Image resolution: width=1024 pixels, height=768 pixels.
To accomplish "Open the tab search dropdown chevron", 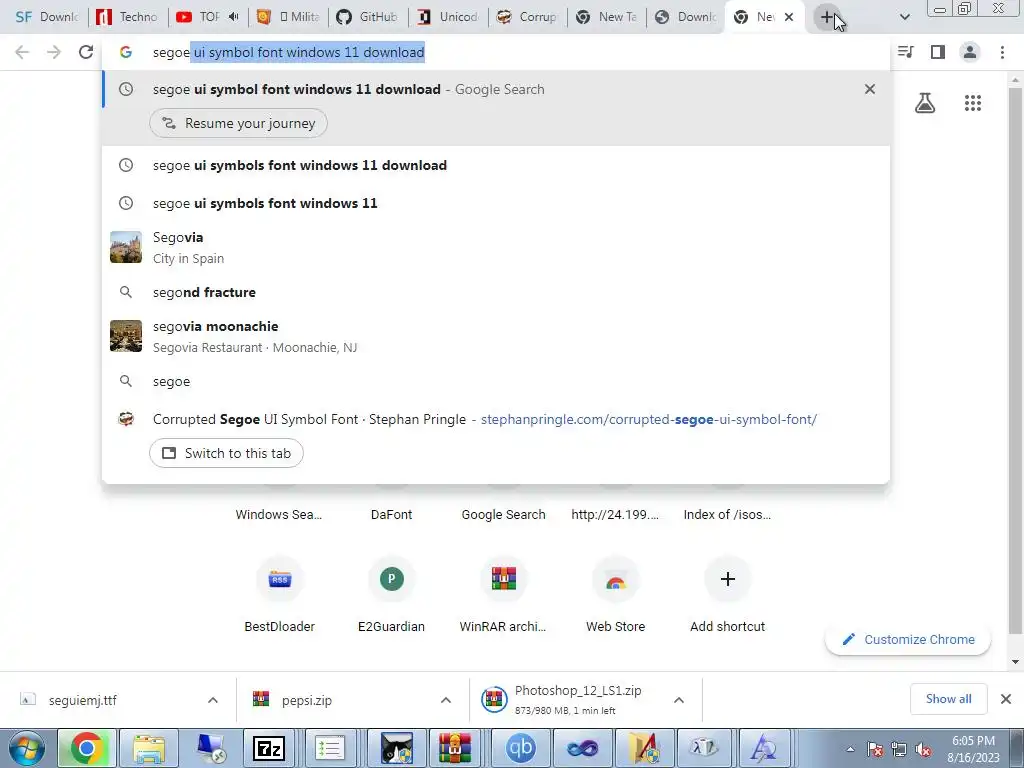I will 904,17.
